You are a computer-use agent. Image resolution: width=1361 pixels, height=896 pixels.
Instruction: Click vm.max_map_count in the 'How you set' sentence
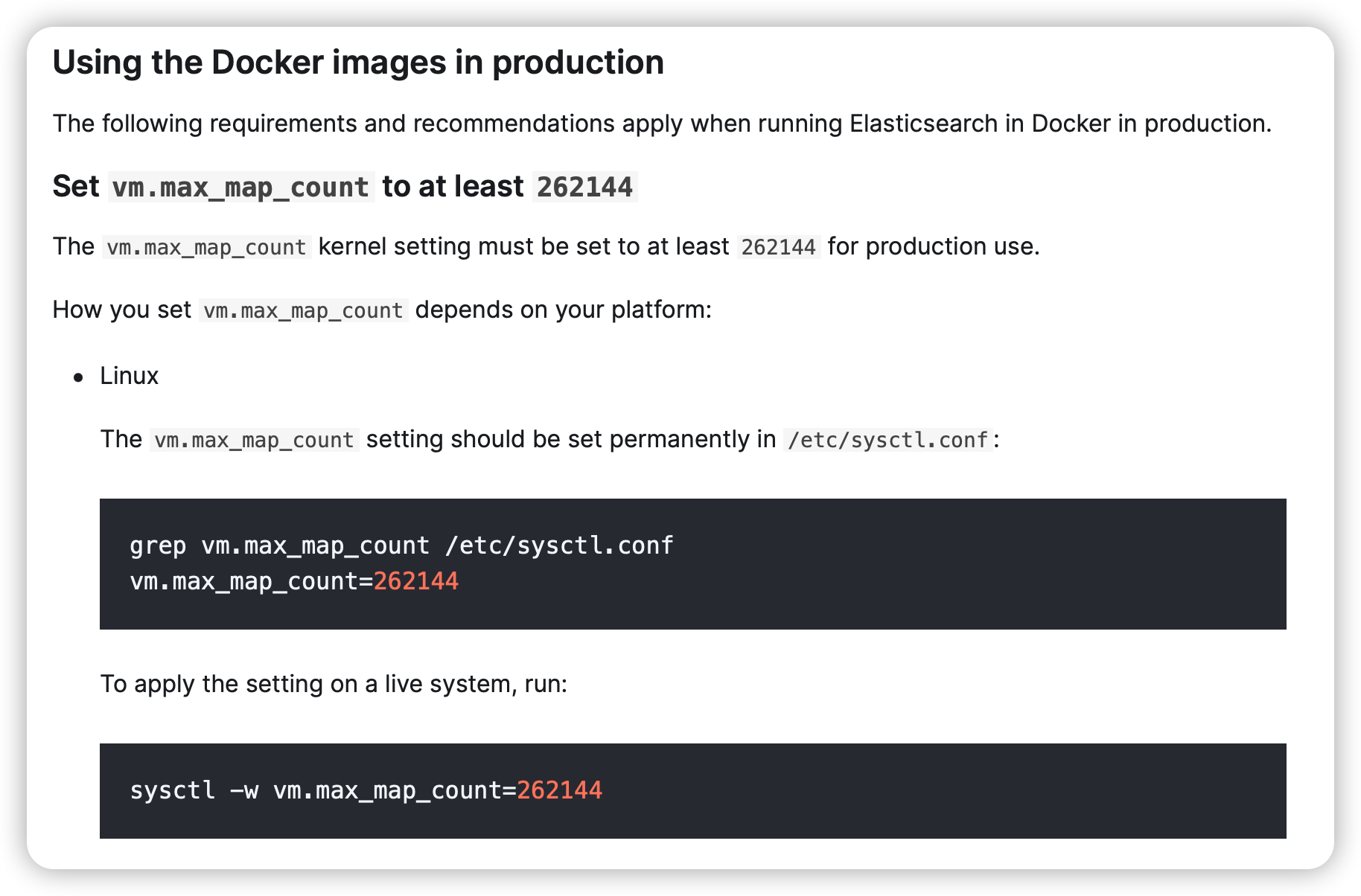point(303,310)
